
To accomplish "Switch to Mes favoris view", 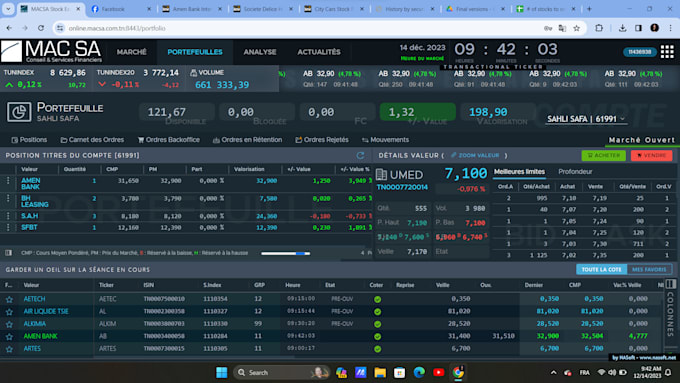I will coord(649,269).
